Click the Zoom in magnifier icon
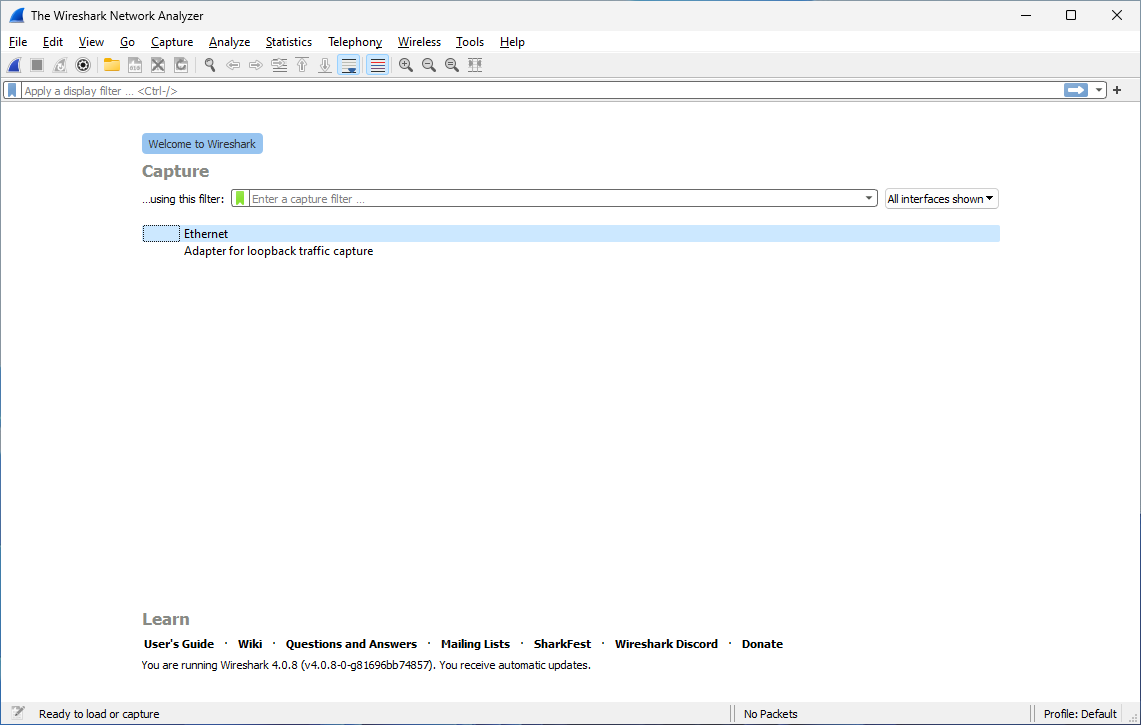This screenshot has height=725, width=1141. click(406, 66)
